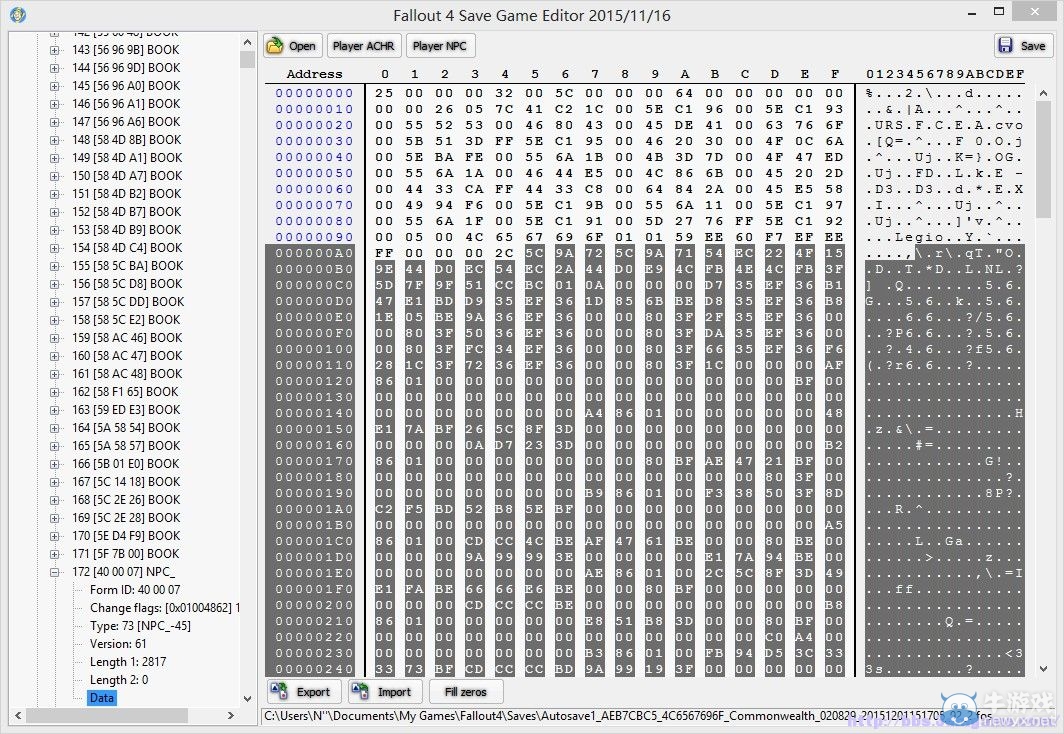Viewport: 1064px width, 734px height.
Task: Expand tree node 150 [58 4D A7] BOOK
Action: pyautogui.click(x=54, y=176)
